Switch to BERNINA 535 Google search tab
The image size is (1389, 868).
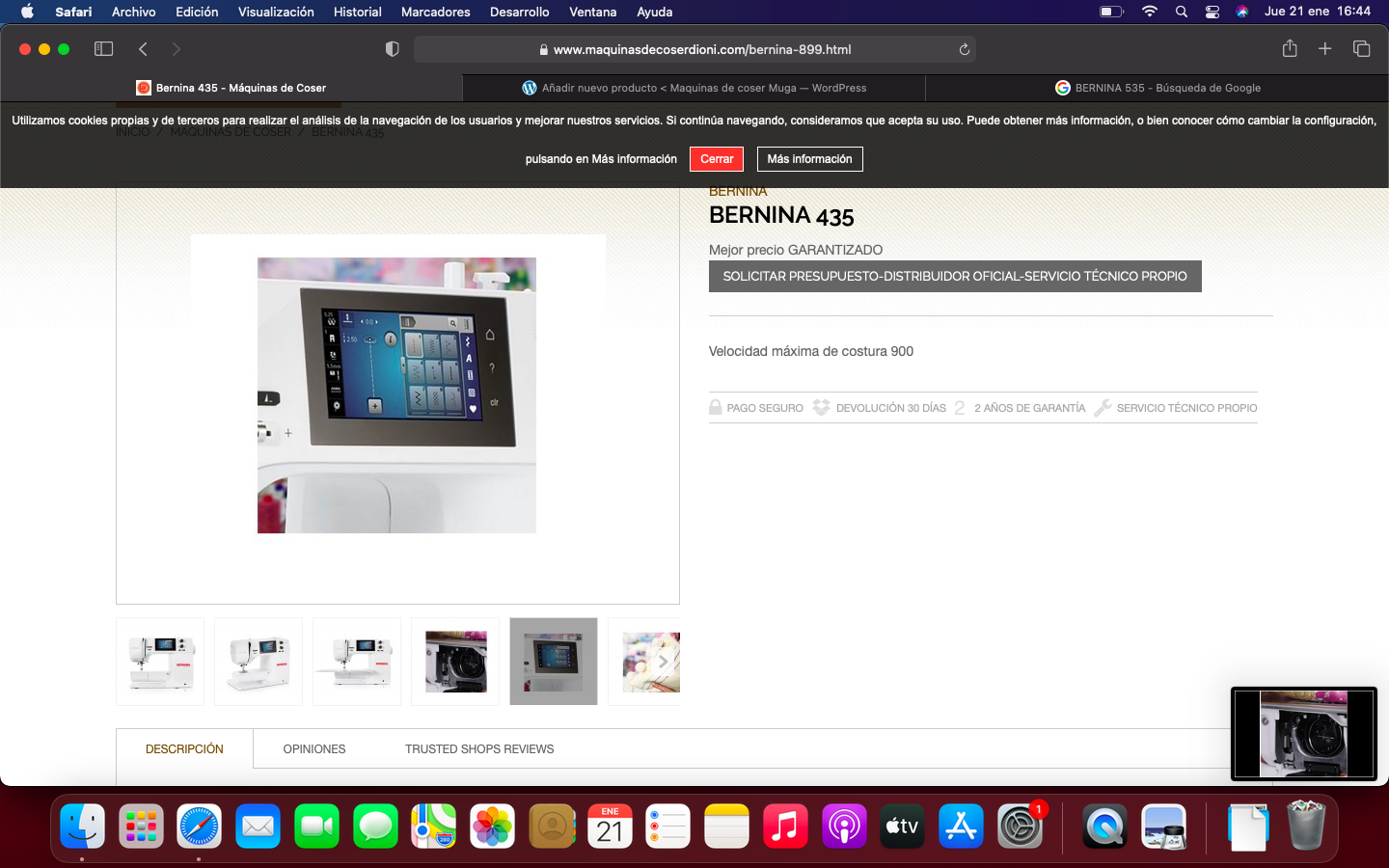1157,88
